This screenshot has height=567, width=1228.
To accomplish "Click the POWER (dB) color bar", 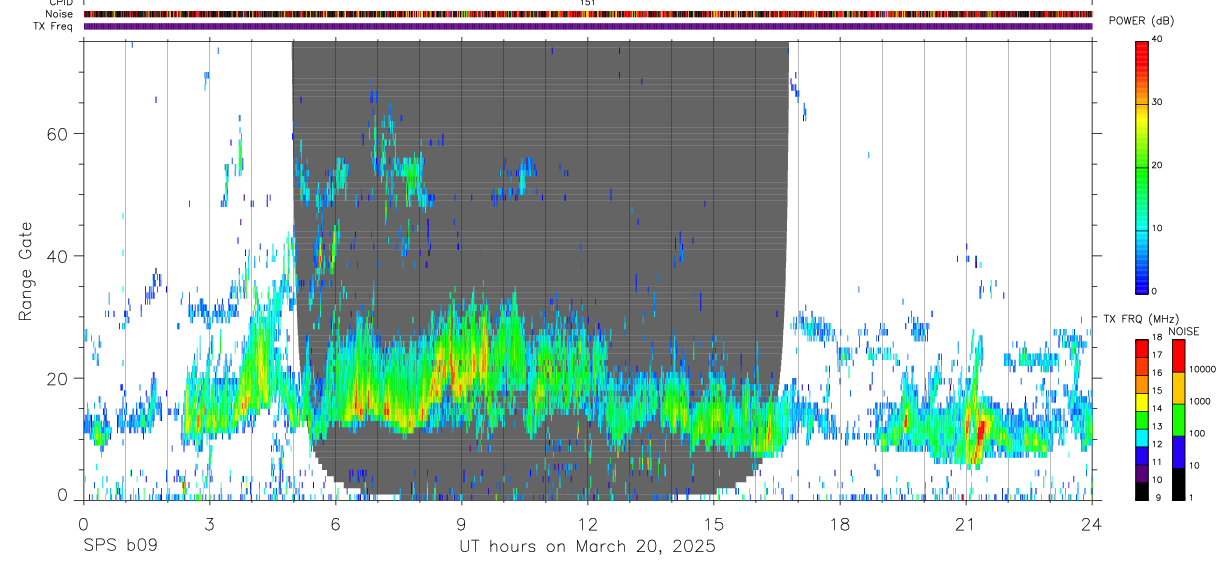I will (x=1142, y=166).
